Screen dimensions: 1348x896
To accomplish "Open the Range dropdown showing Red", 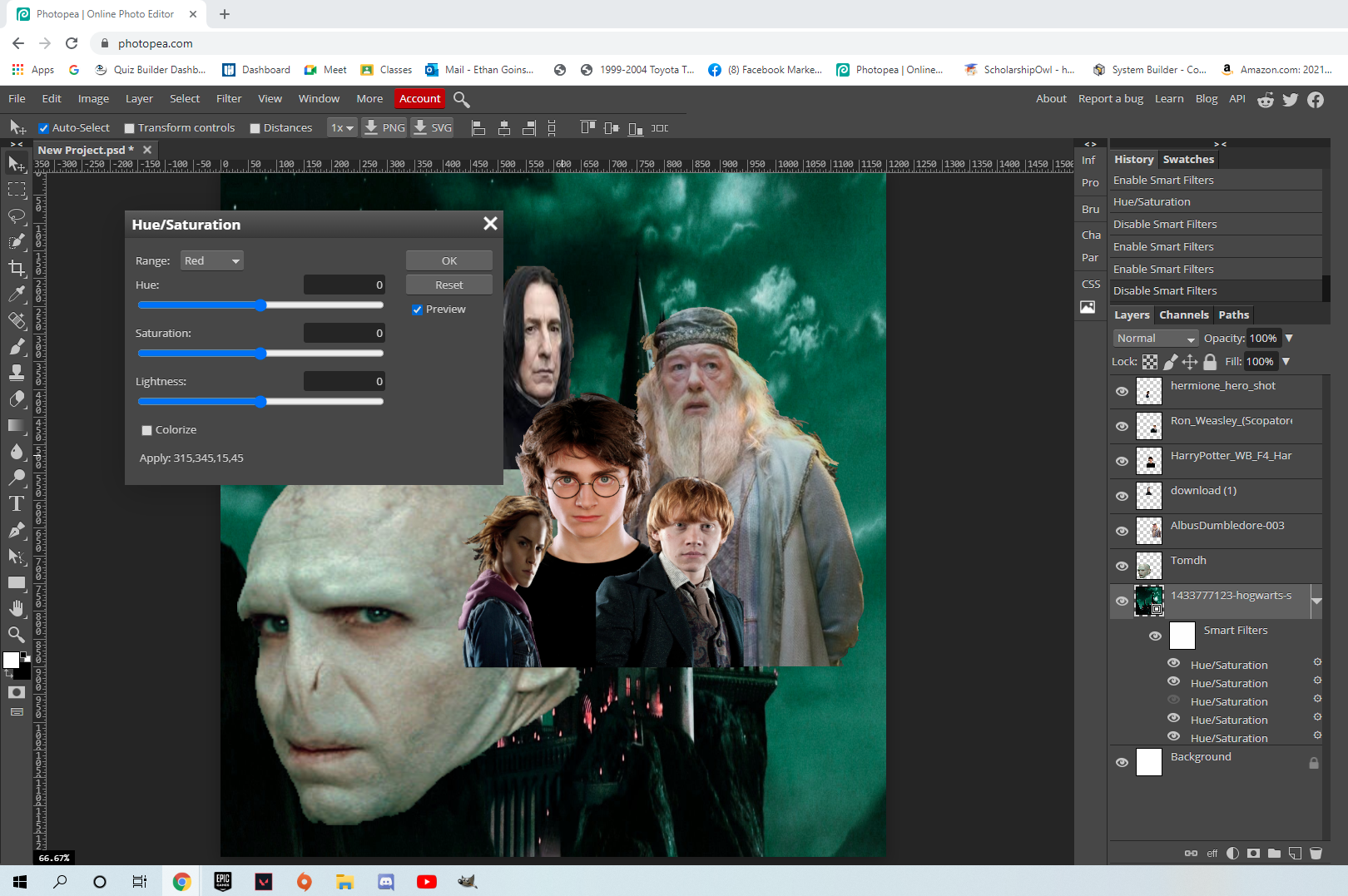I will tap(212, 261).
